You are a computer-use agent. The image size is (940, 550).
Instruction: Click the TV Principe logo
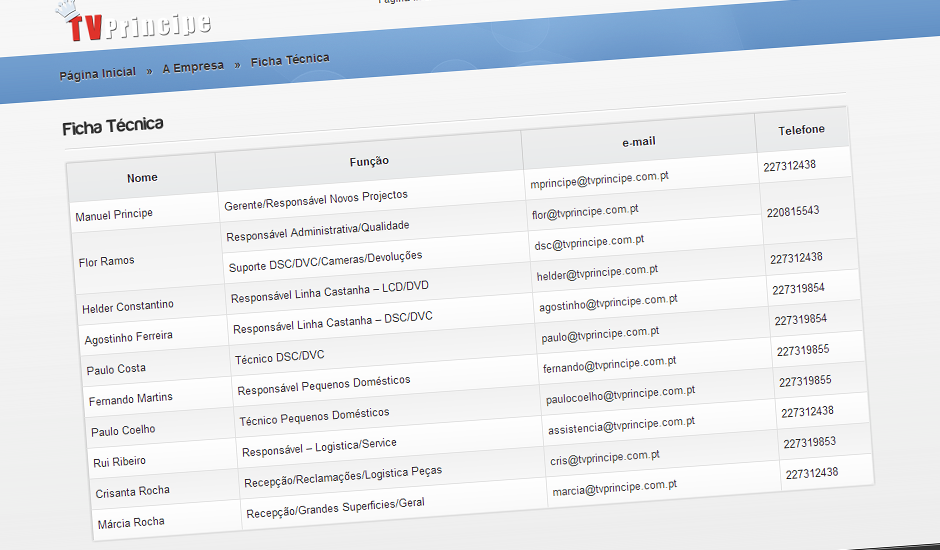coord(132,21)
